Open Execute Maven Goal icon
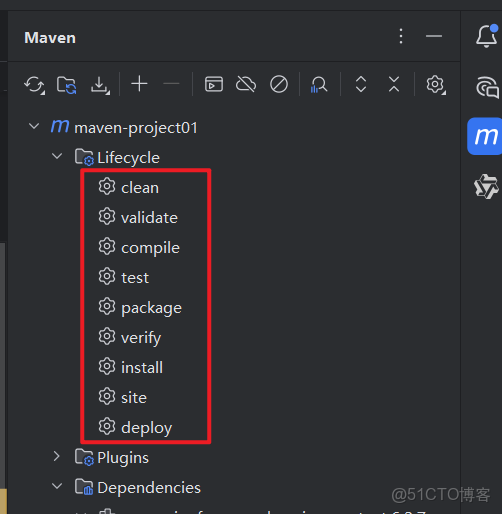Screen dimensions: 502x514 point(214,84)
